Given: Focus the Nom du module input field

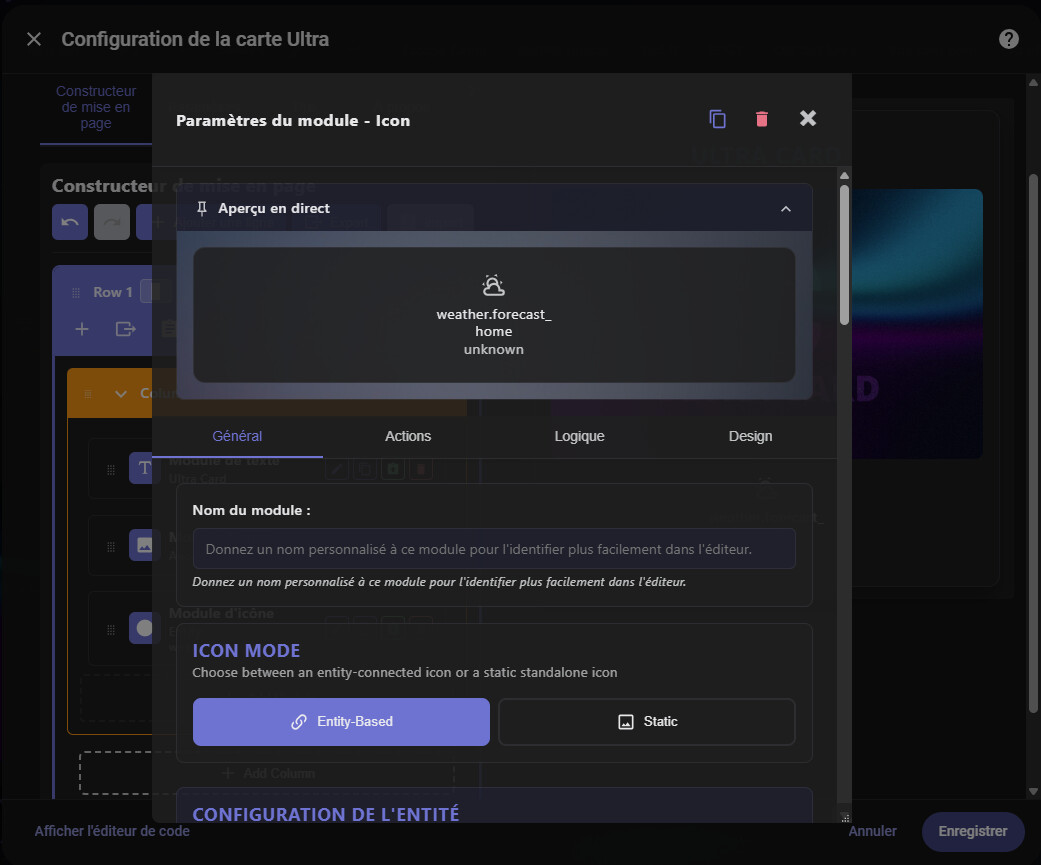Looking at the screenshot, I should (x=494, y=549).
